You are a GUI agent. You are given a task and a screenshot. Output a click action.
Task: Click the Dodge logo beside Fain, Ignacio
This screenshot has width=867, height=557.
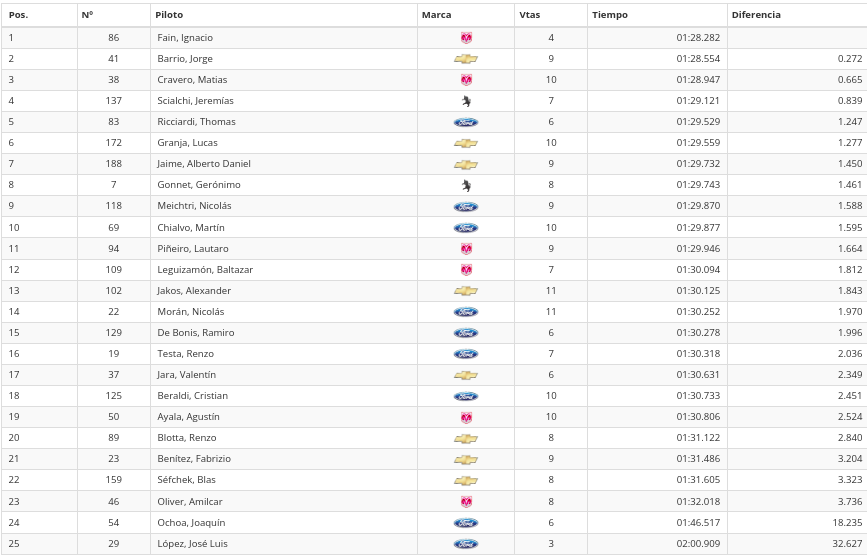click(x=466, y=38)
